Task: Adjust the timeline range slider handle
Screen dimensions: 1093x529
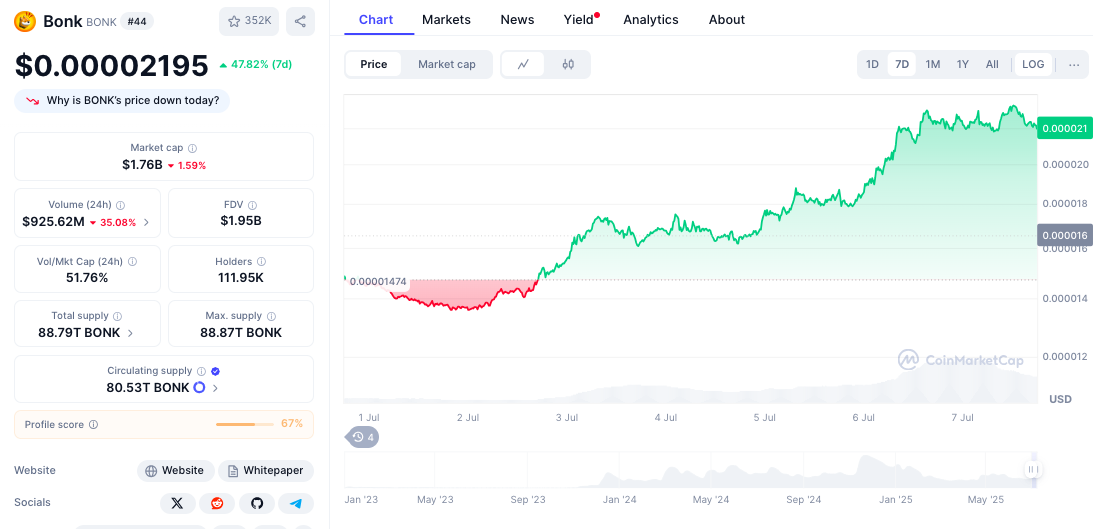Action: click(1033, 470)
